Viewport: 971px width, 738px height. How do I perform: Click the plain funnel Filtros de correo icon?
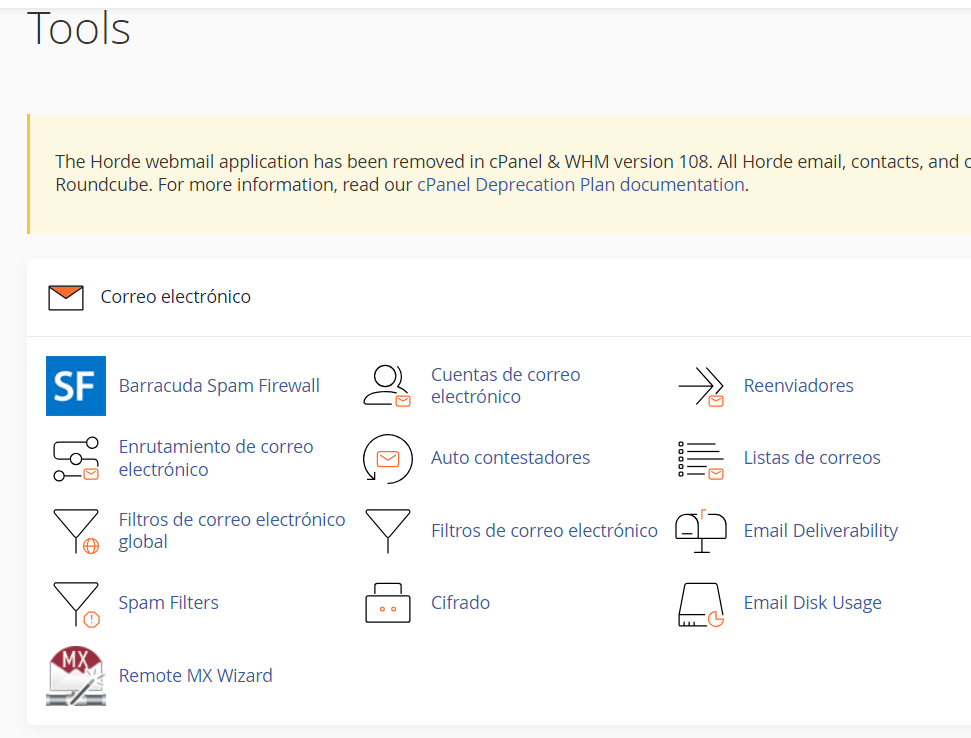388,531
